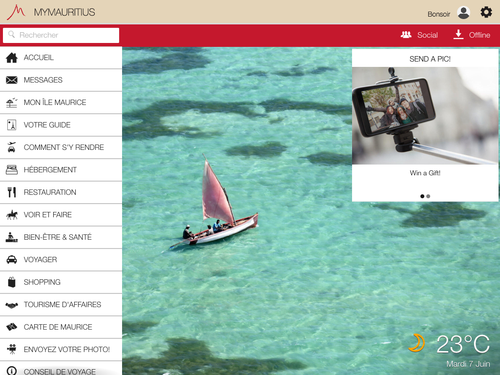Click in the Rechercher search field
The width and height of the screenshot is (500, 375).
pos(61,35)
